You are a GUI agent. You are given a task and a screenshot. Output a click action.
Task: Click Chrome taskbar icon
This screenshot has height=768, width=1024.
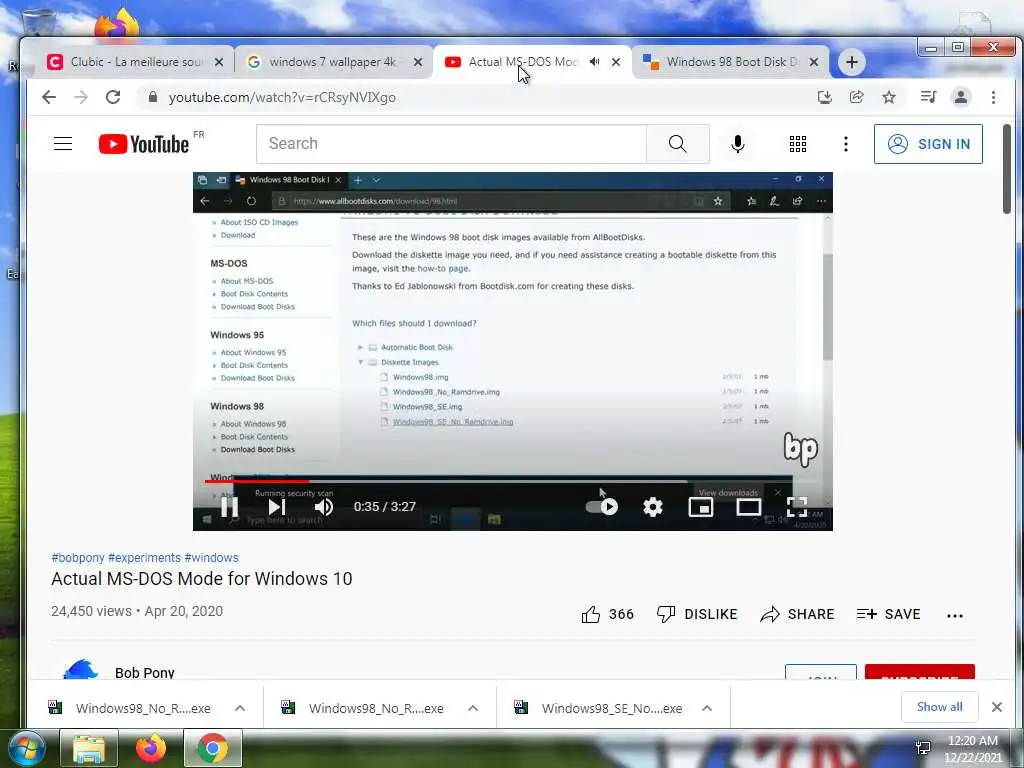[x=212, y=749]
